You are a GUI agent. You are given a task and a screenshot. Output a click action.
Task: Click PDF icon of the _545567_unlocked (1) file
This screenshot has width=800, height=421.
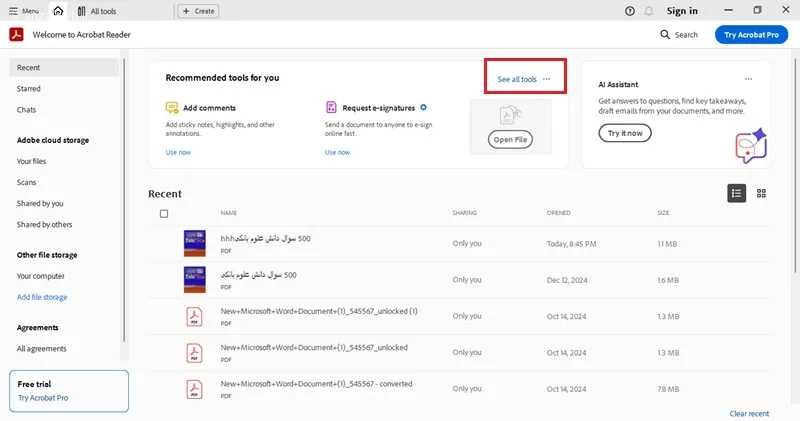[x=194, y=316]
